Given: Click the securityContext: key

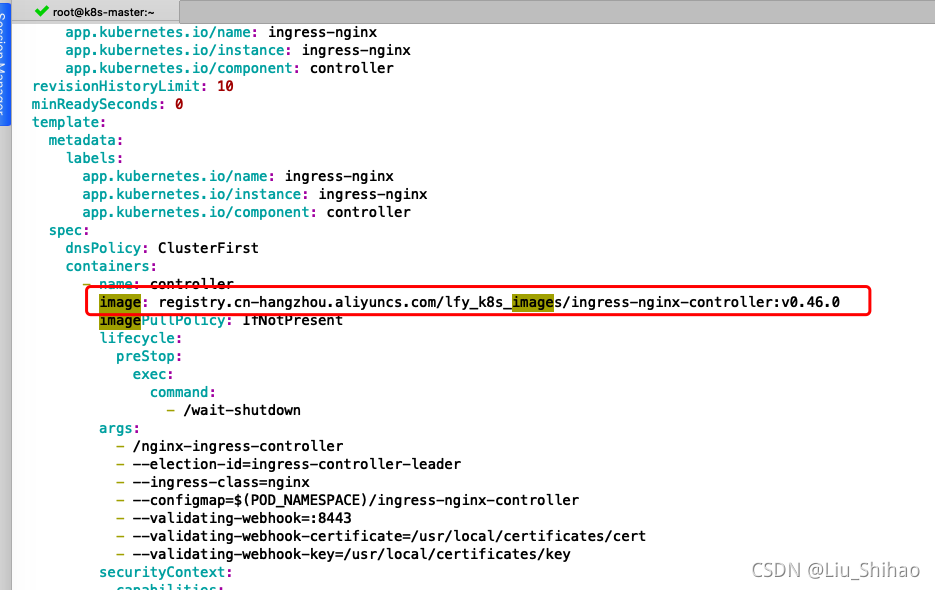Looking at the screenshot, I should pyautogui.click(x=165, y=572).
